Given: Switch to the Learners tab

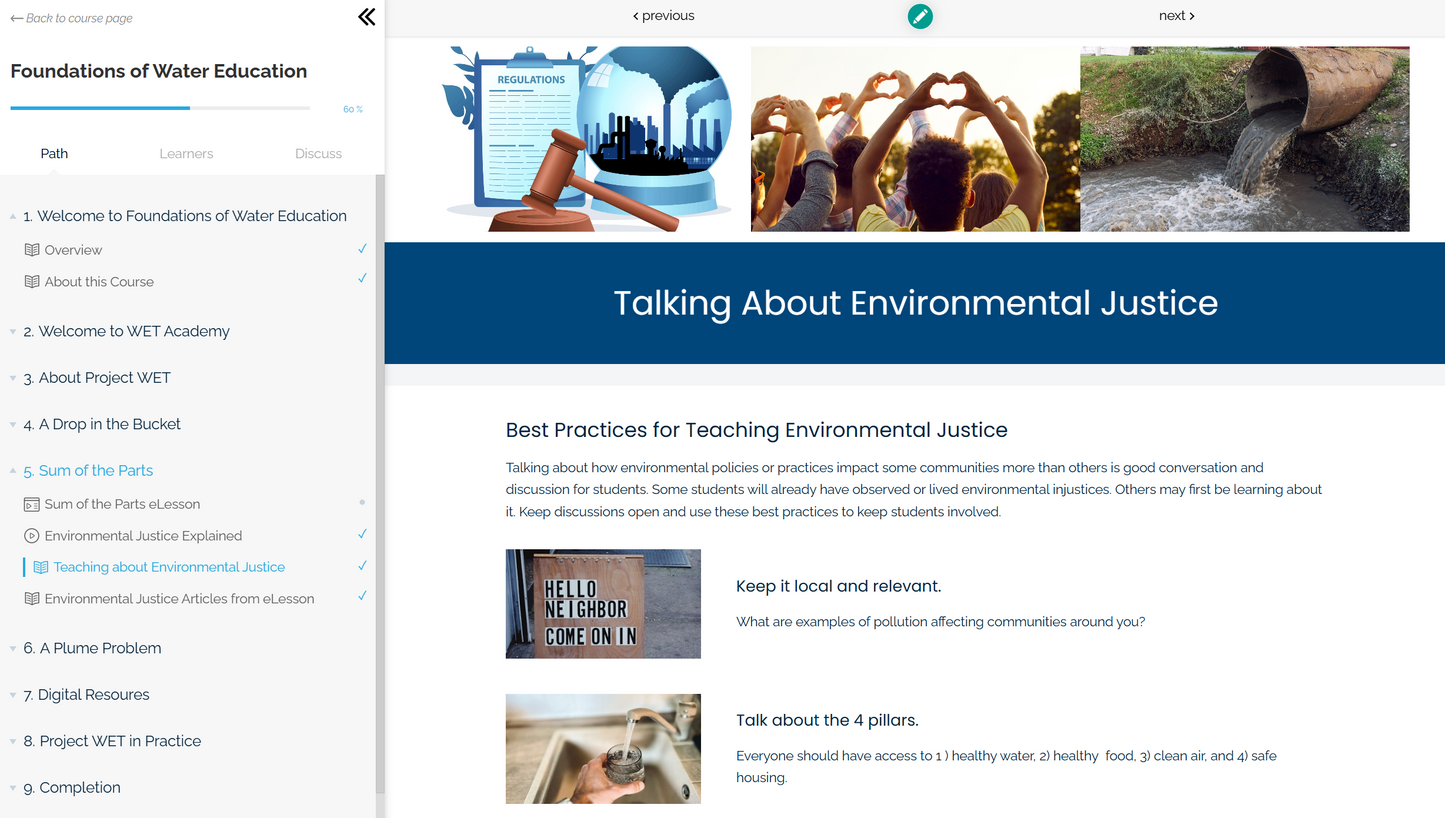Looking at the screenshot, I should click(x=186, y=153).
